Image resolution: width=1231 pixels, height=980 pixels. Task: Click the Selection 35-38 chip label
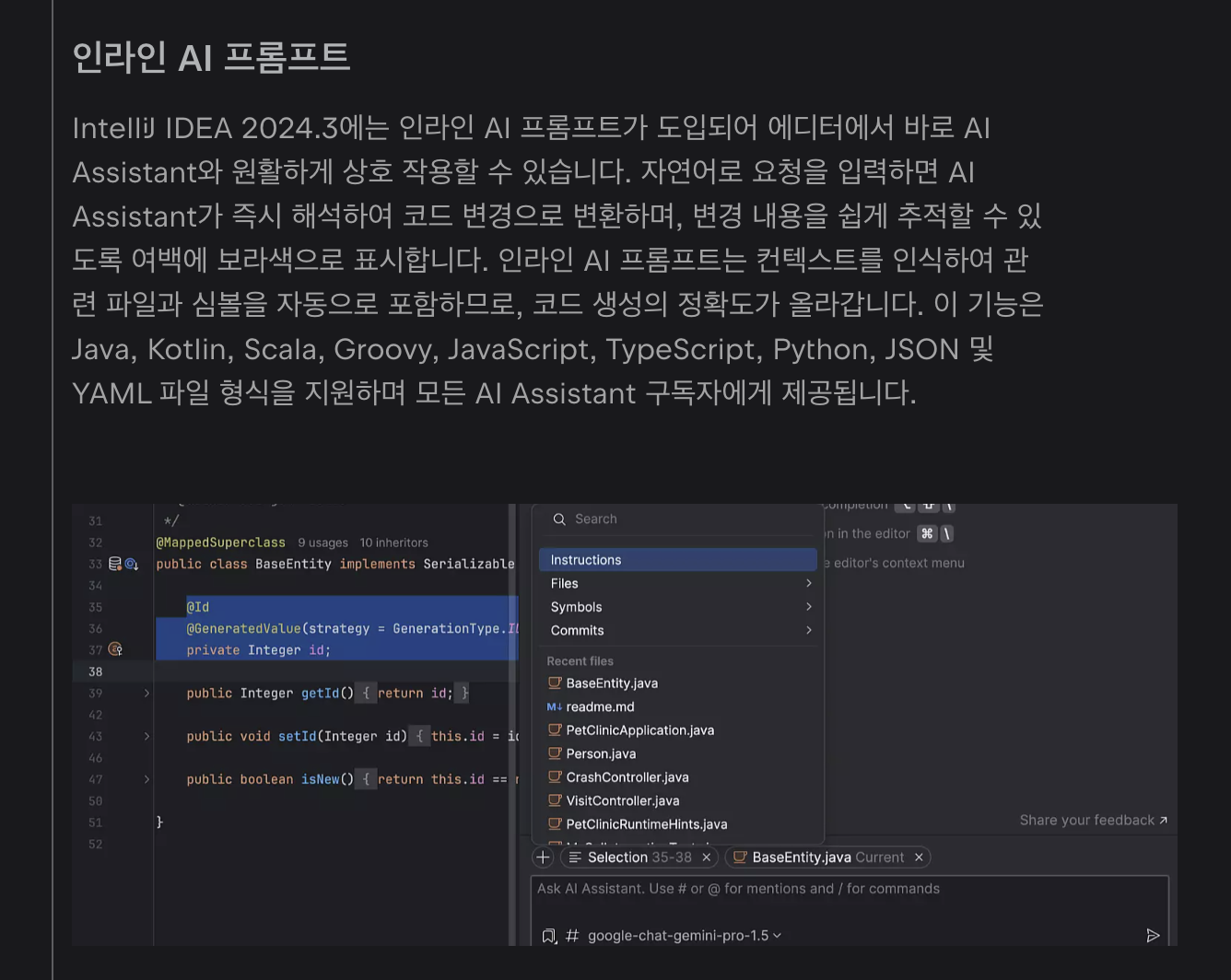[639, 857]
